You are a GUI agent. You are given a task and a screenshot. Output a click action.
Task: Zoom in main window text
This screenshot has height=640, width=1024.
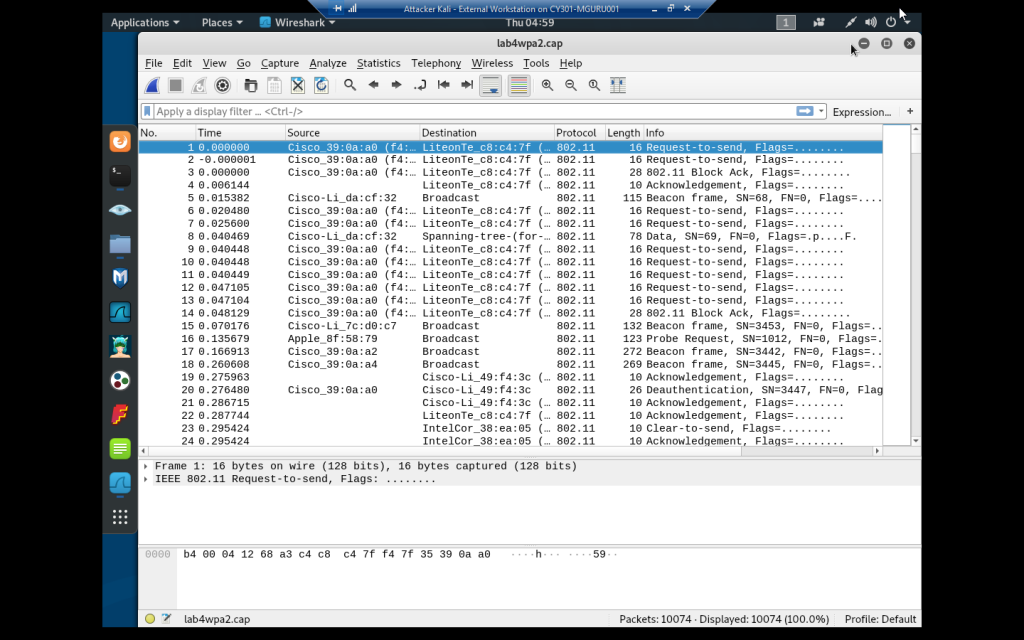tap(547, 85)
